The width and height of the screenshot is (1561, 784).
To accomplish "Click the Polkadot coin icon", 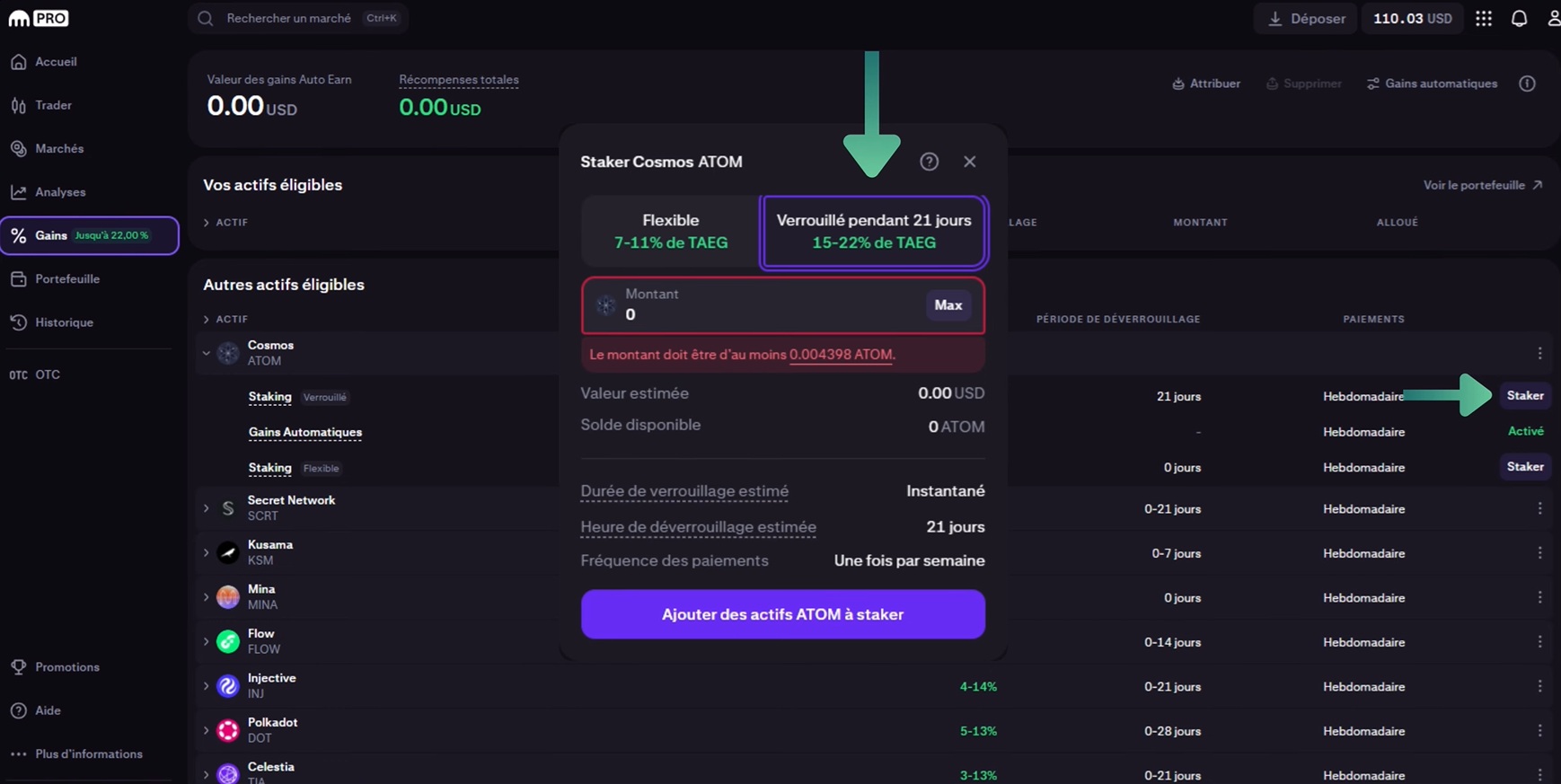I will [x=228, y=730].
